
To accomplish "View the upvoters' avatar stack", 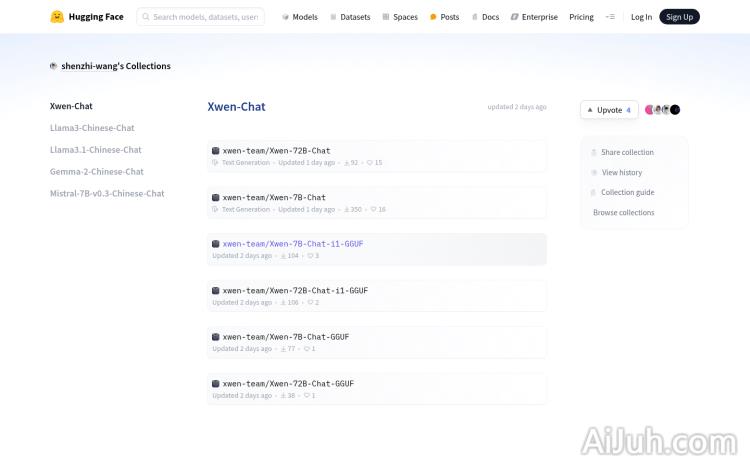I will point(662,110).
